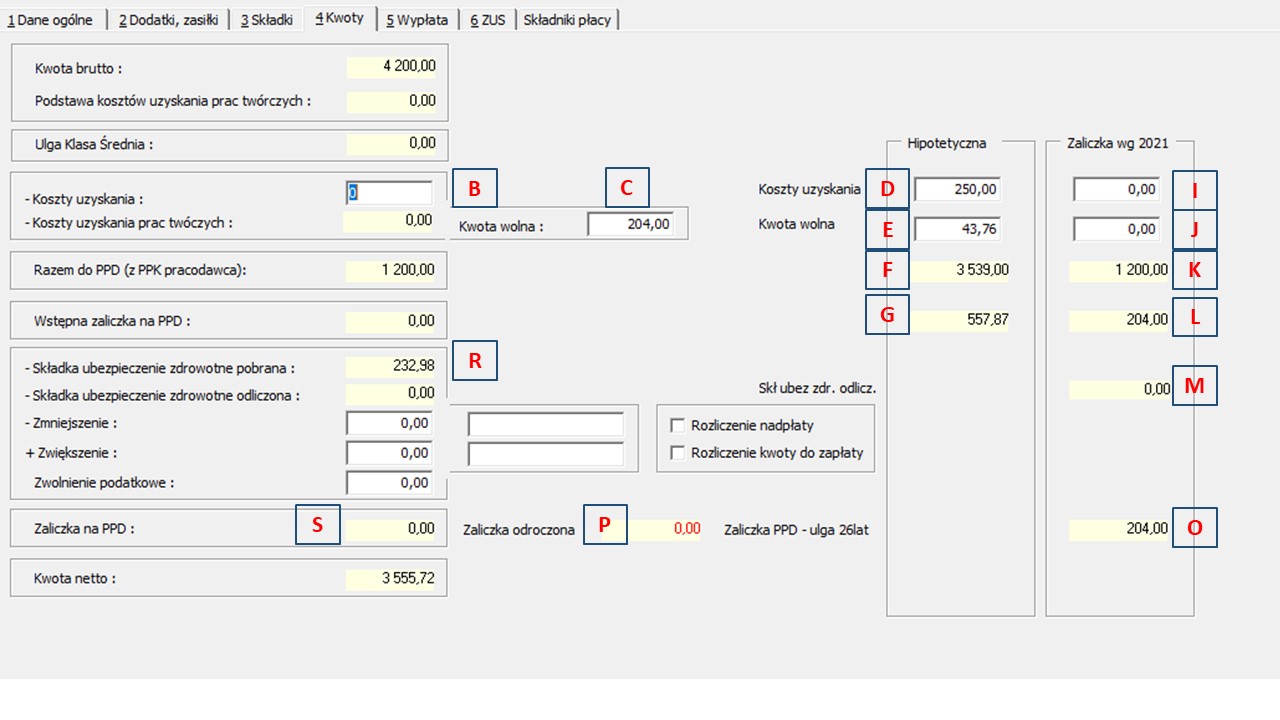This screenshot has height=720, width=1280.
Task: Click Skł ubez zdr. odlicz. value 0,00
Action: 1120,389
